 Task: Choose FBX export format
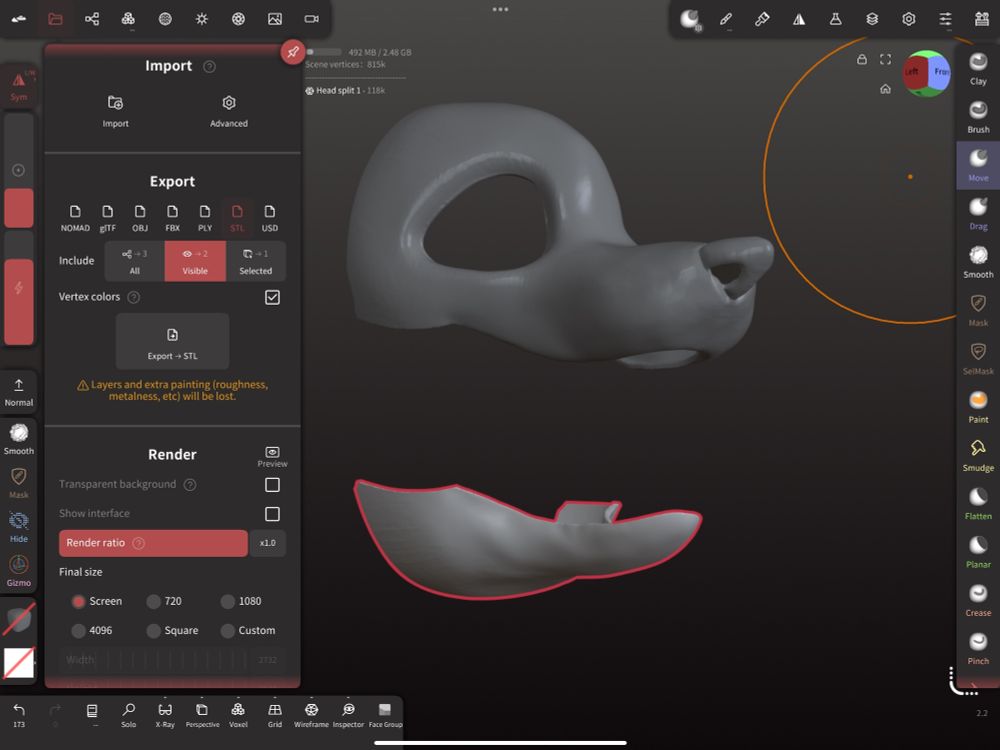point(172,218)
